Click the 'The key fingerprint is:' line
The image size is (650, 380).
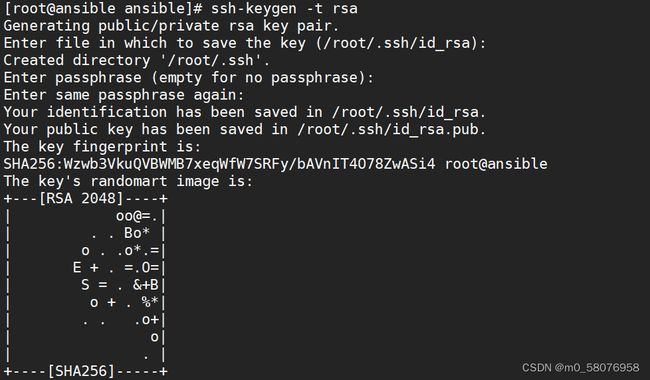(102, 146)
